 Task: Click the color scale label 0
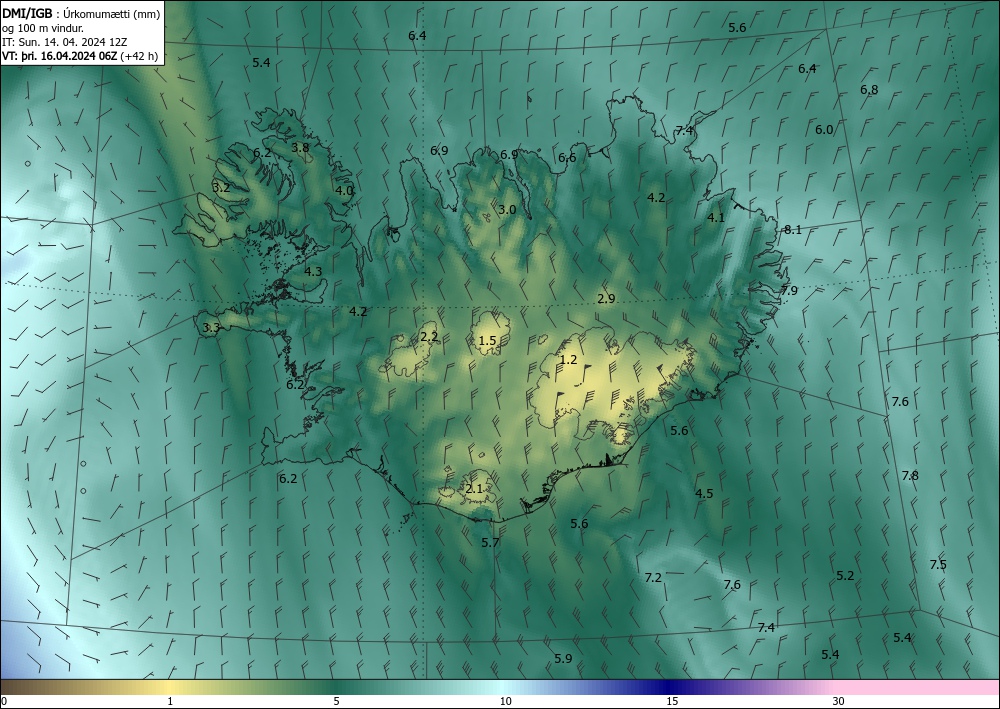point(4,702)
